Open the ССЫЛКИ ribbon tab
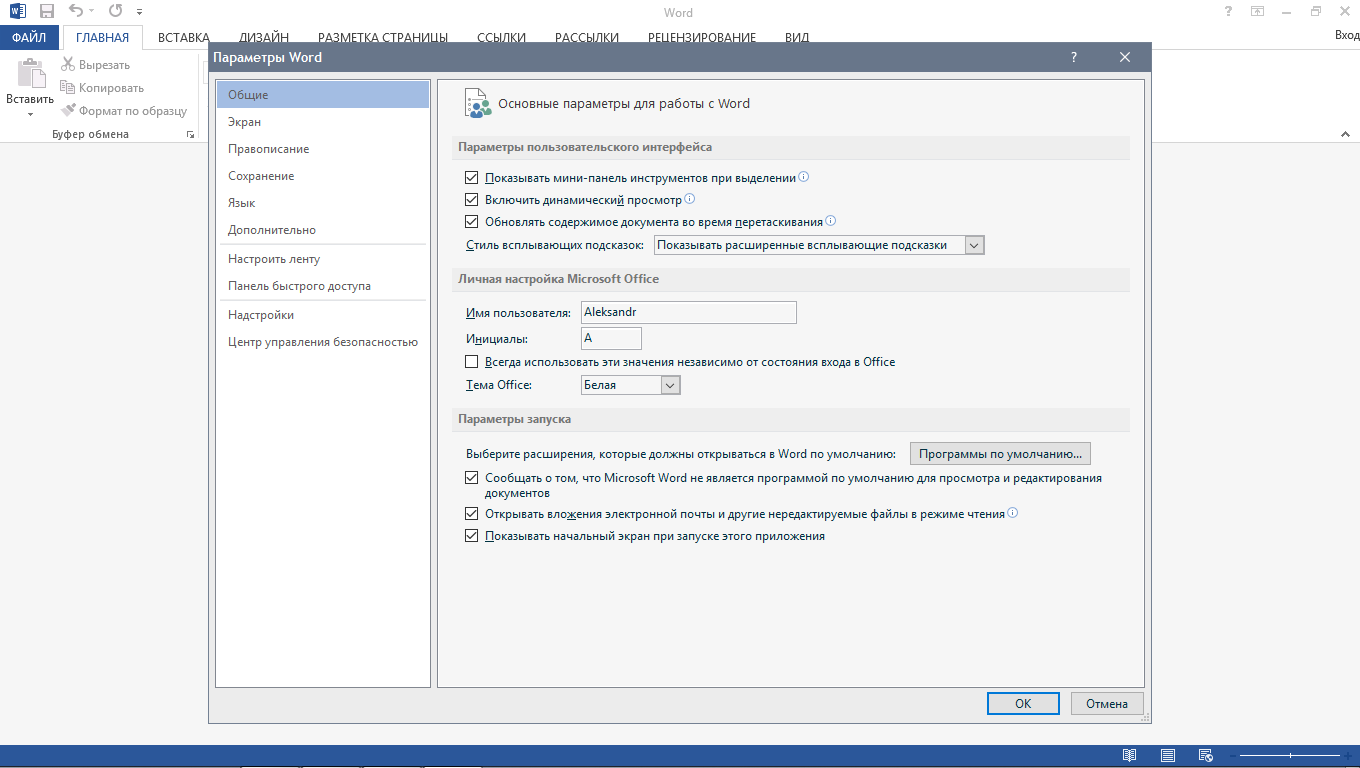This screenshot has width=1360, height=768. tap(501, 38)
